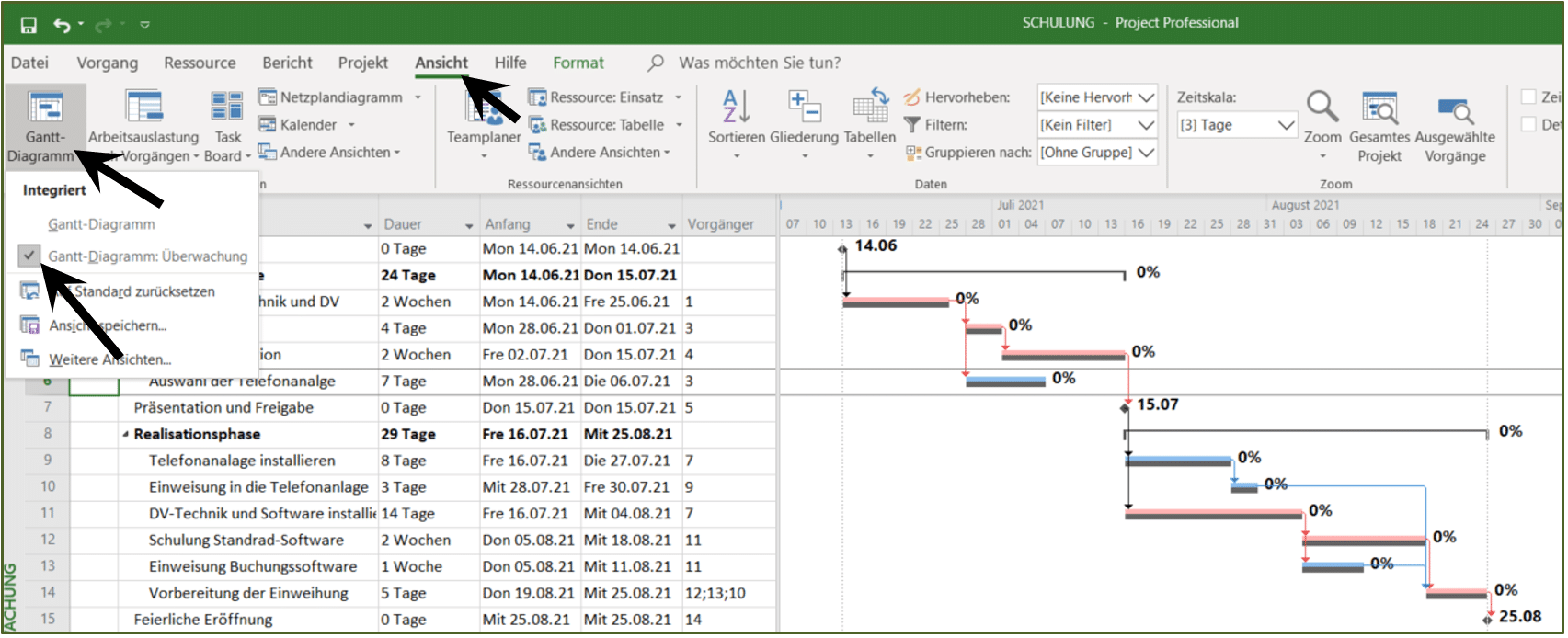
Task: Open the Arbeitsauslastung view icon
Action: point(143,107)
